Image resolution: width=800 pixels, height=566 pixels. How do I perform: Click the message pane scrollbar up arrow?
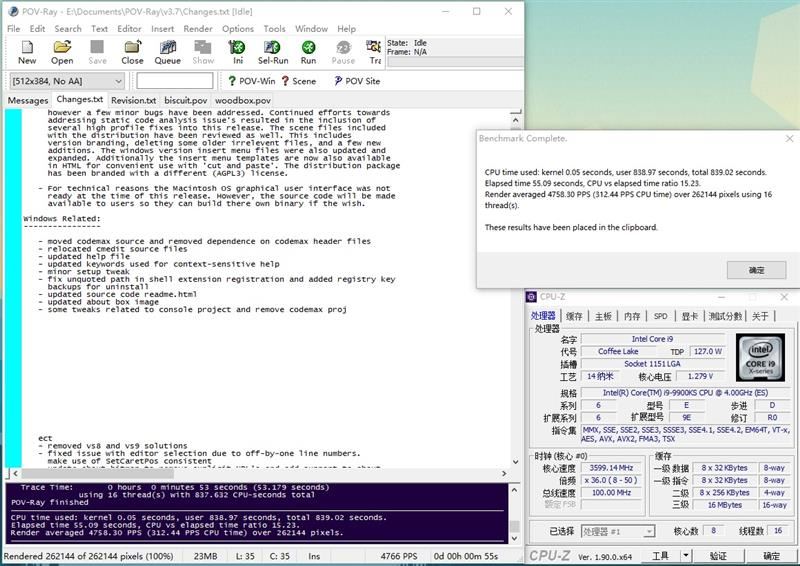(514, 489)
